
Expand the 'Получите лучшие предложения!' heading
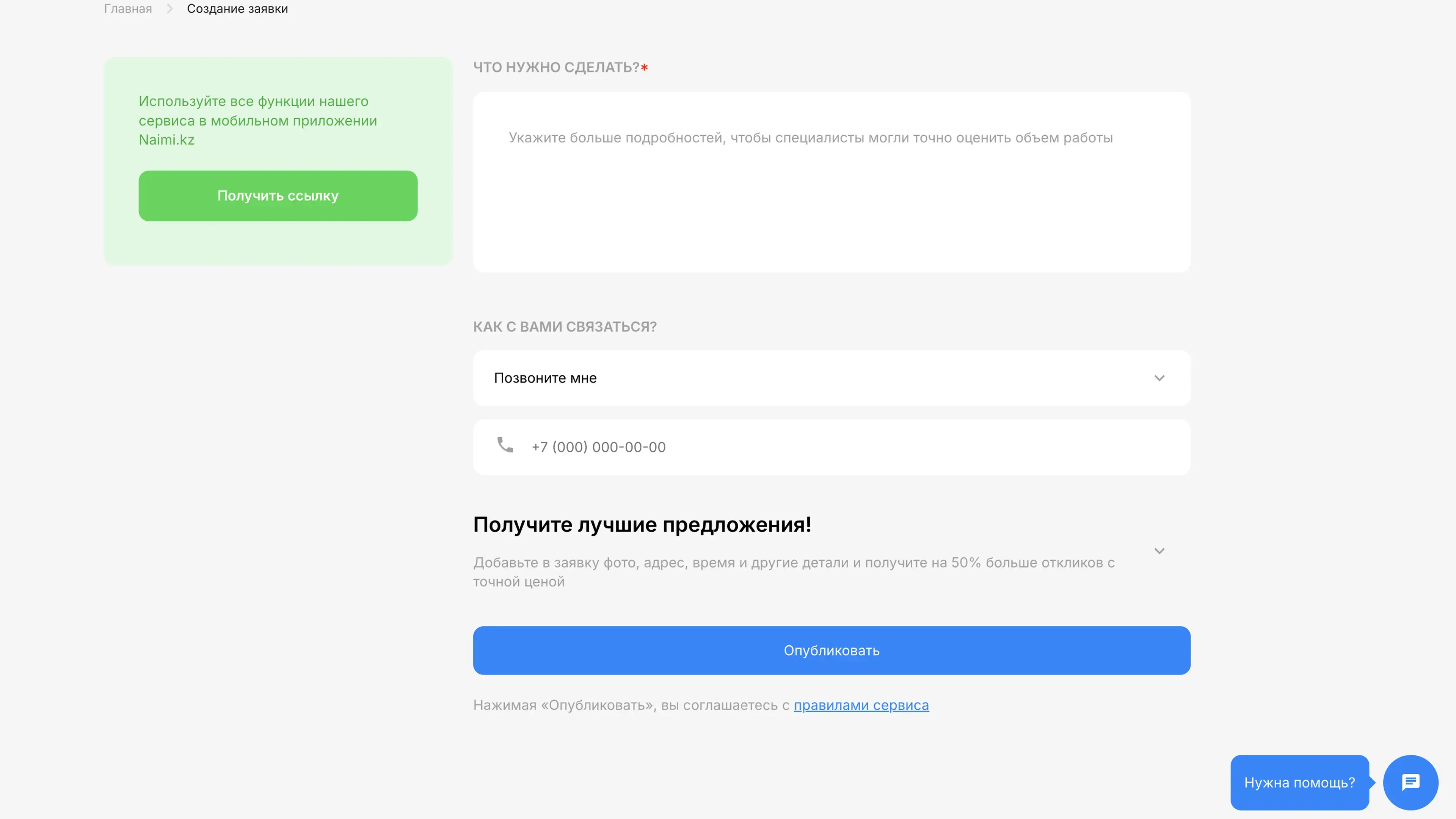(x=642, y=524)
